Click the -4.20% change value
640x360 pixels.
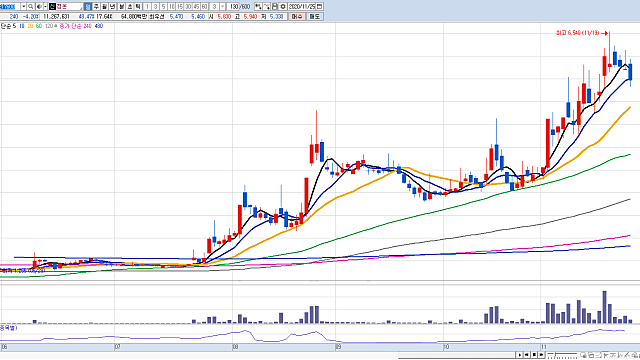click(30, 16)
